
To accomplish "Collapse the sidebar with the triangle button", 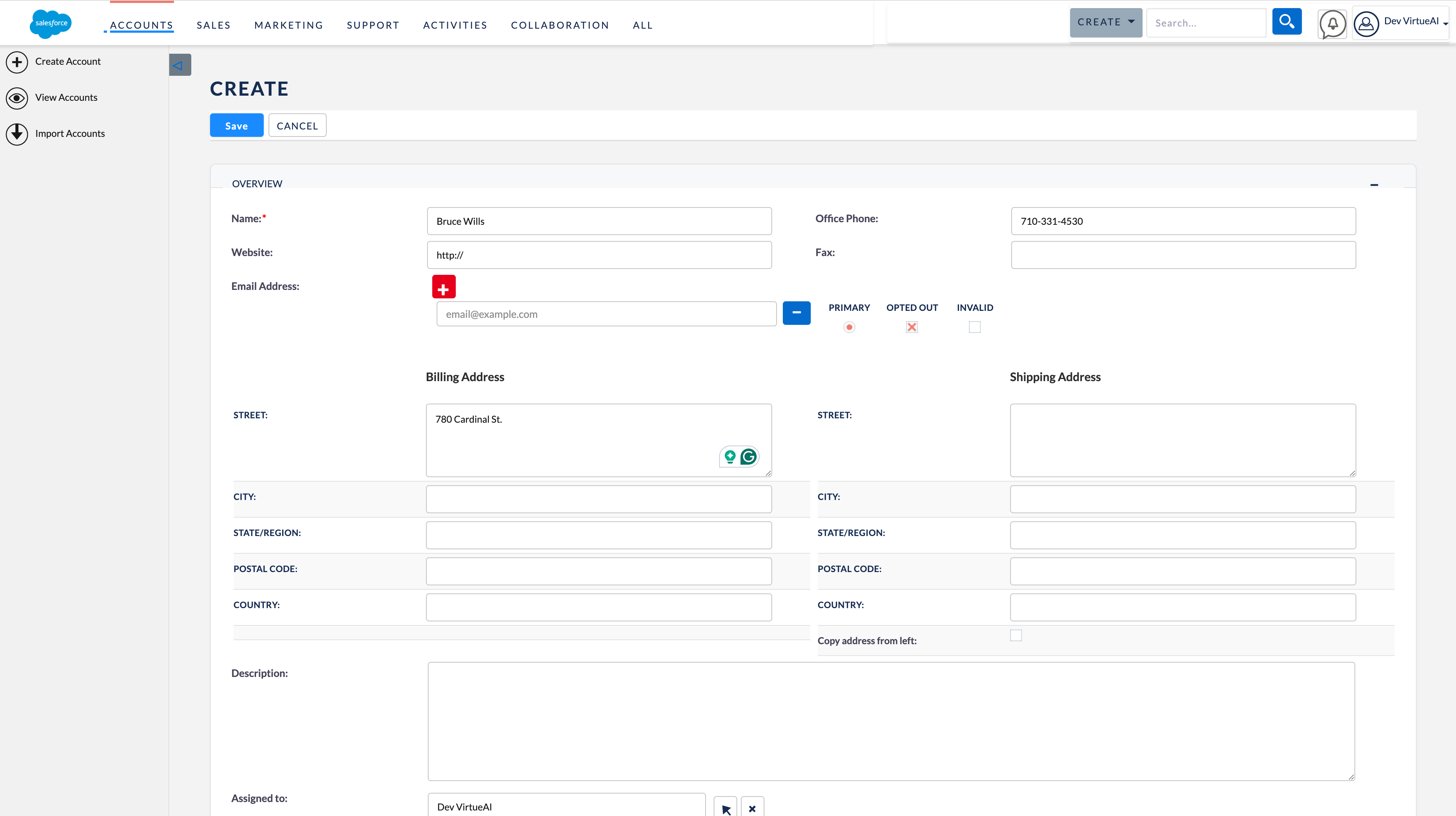I will coord(180,65).
